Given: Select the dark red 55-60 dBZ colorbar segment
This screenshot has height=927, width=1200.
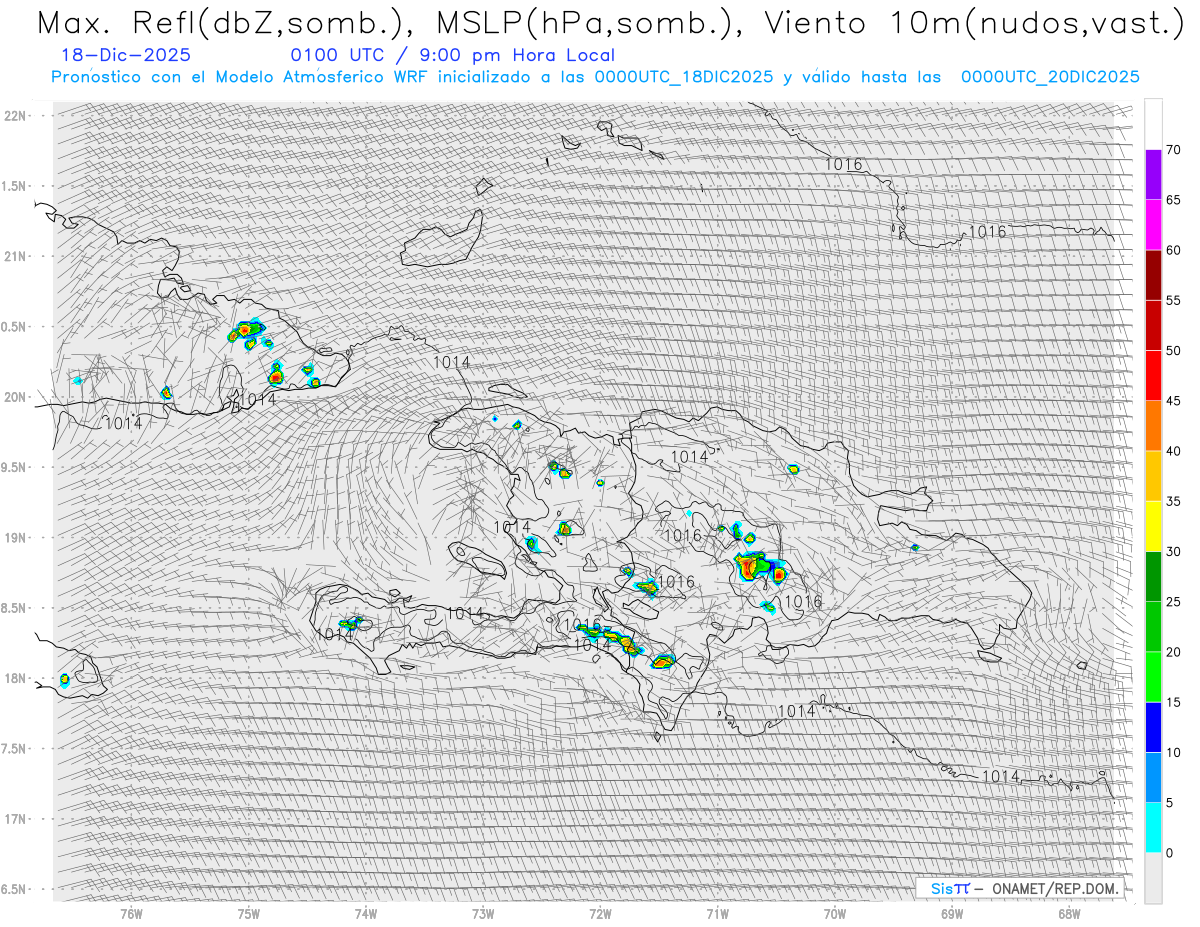Looking at the screenshot, I should click(x=1153, y=275).
